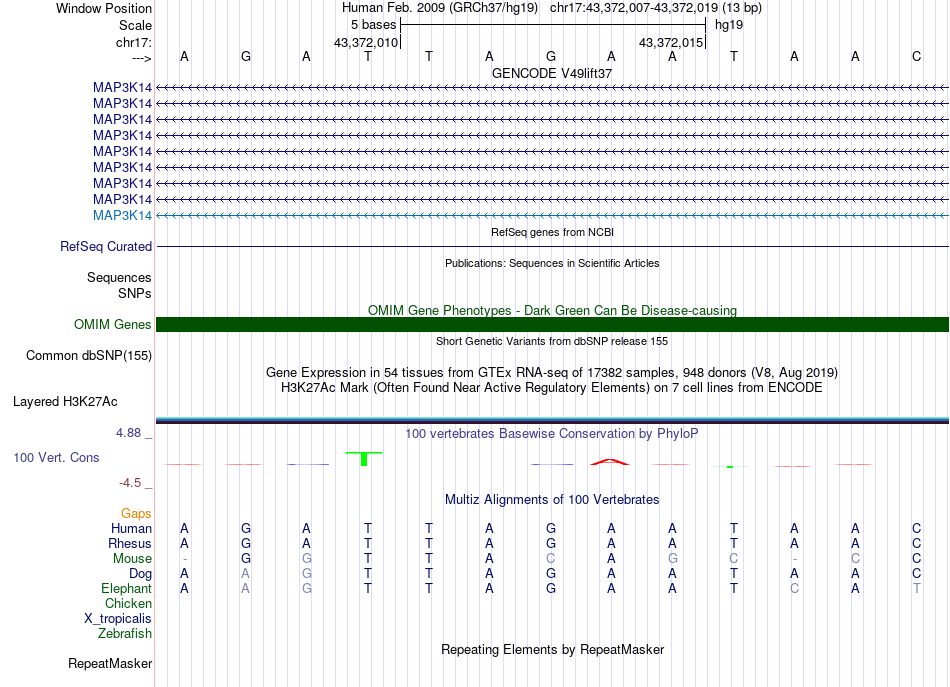Click the topmost MAP3K14 transcript label
This screenshot has height=687, width=950.
click(122, 87)
